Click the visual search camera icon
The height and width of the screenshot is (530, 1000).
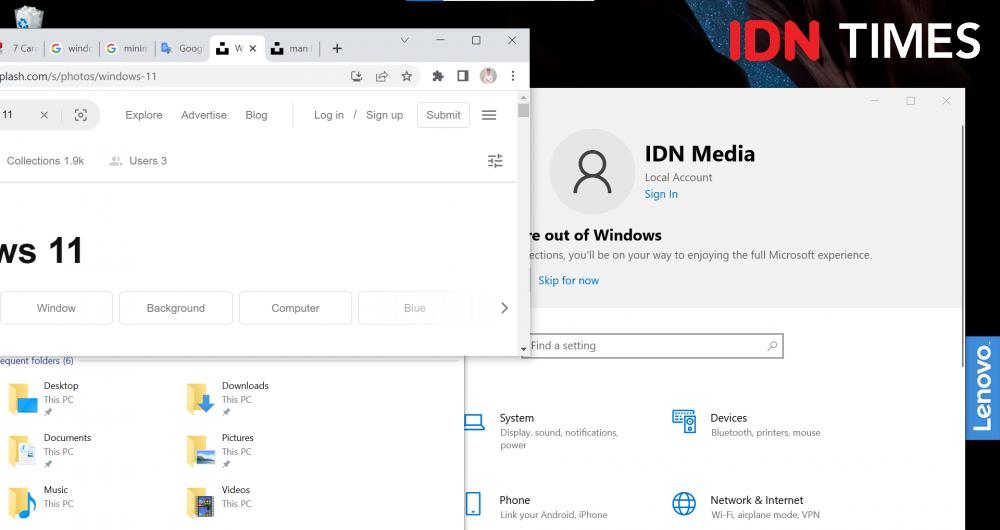(80, 115)
